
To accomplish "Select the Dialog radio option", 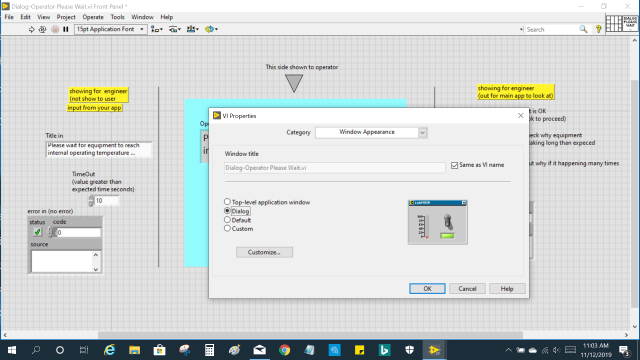I will click(227, 211).
